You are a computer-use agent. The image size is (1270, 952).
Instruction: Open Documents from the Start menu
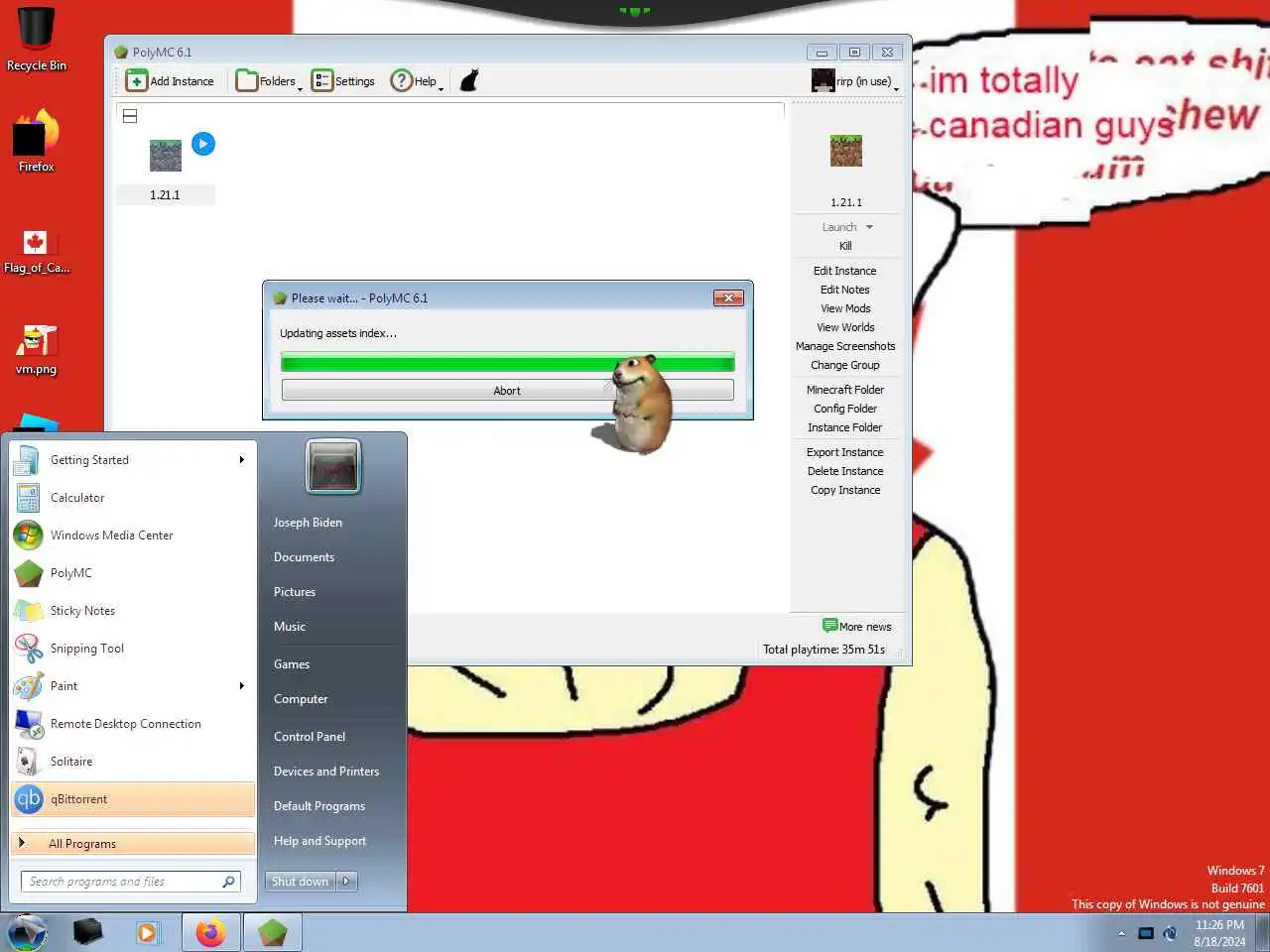[x=304, y=557]
